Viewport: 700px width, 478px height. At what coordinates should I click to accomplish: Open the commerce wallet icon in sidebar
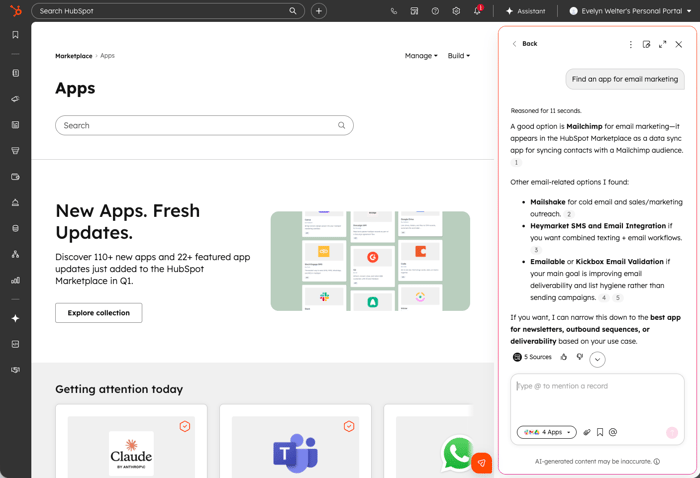coord(16,177)
